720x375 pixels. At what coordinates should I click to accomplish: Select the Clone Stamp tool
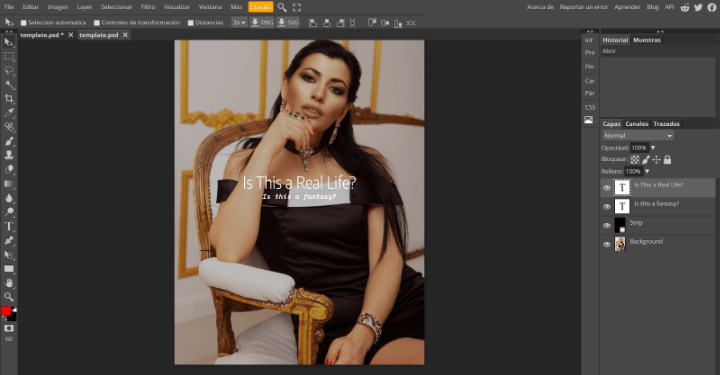(x=9, y=155)
